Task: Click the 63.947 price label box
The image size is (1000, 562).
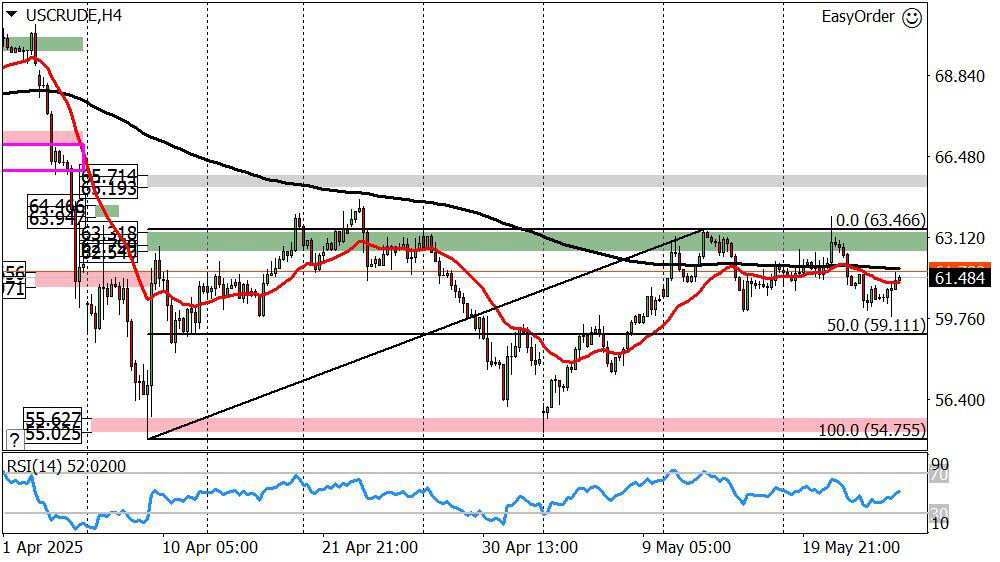Action: (56, 220)
